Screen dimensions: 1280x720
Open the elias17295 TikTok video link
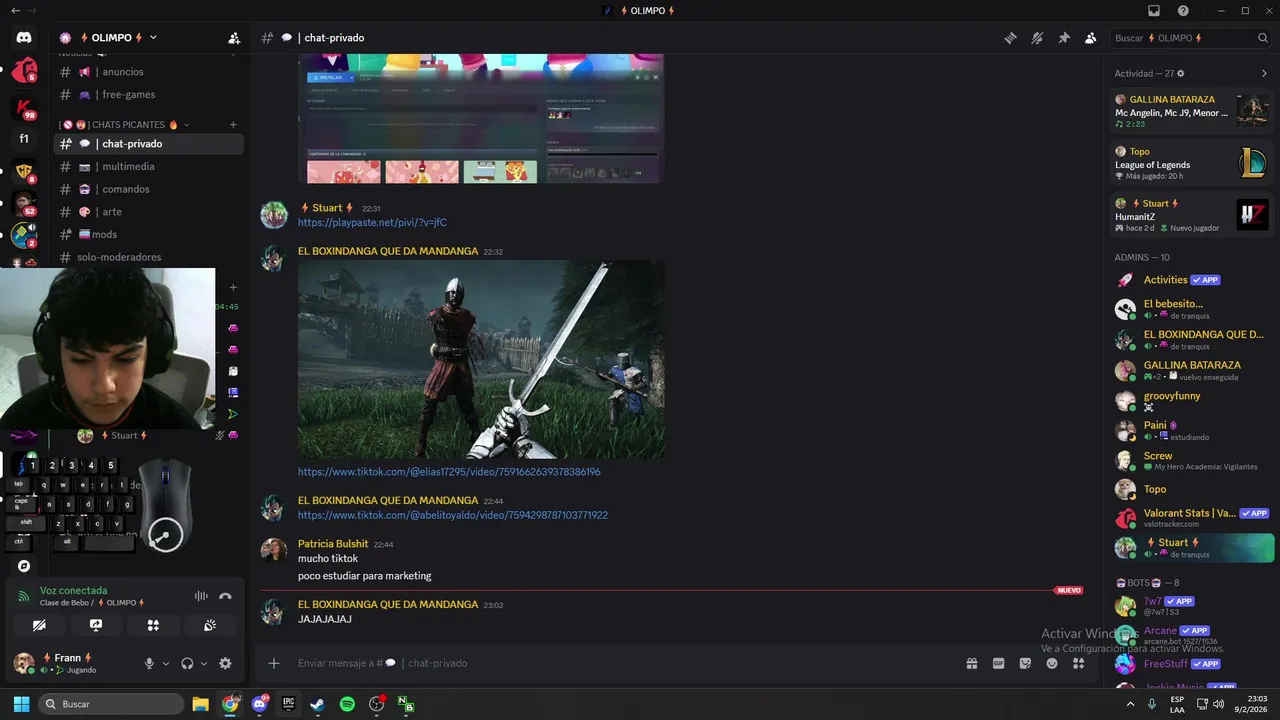point(449,472)
